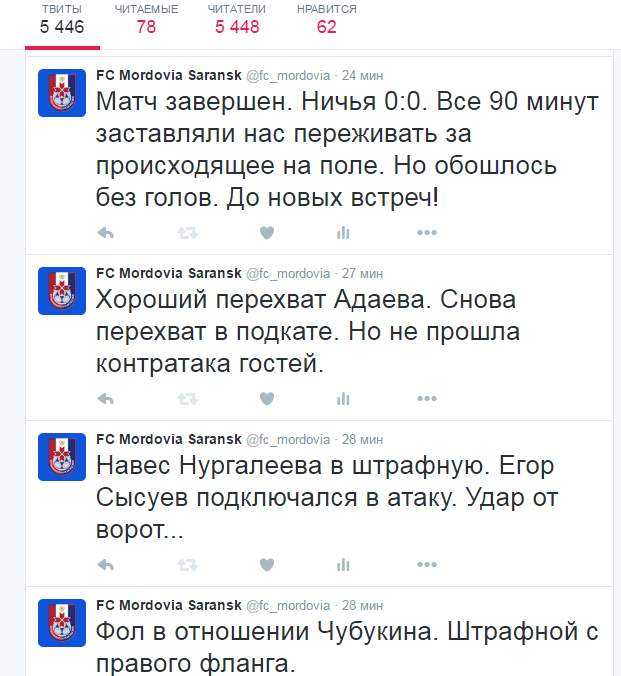The width and height of the screenshot is (621, 676).
Task: Like the 'Матч завершен' tweet
Action: pos(267,233)
